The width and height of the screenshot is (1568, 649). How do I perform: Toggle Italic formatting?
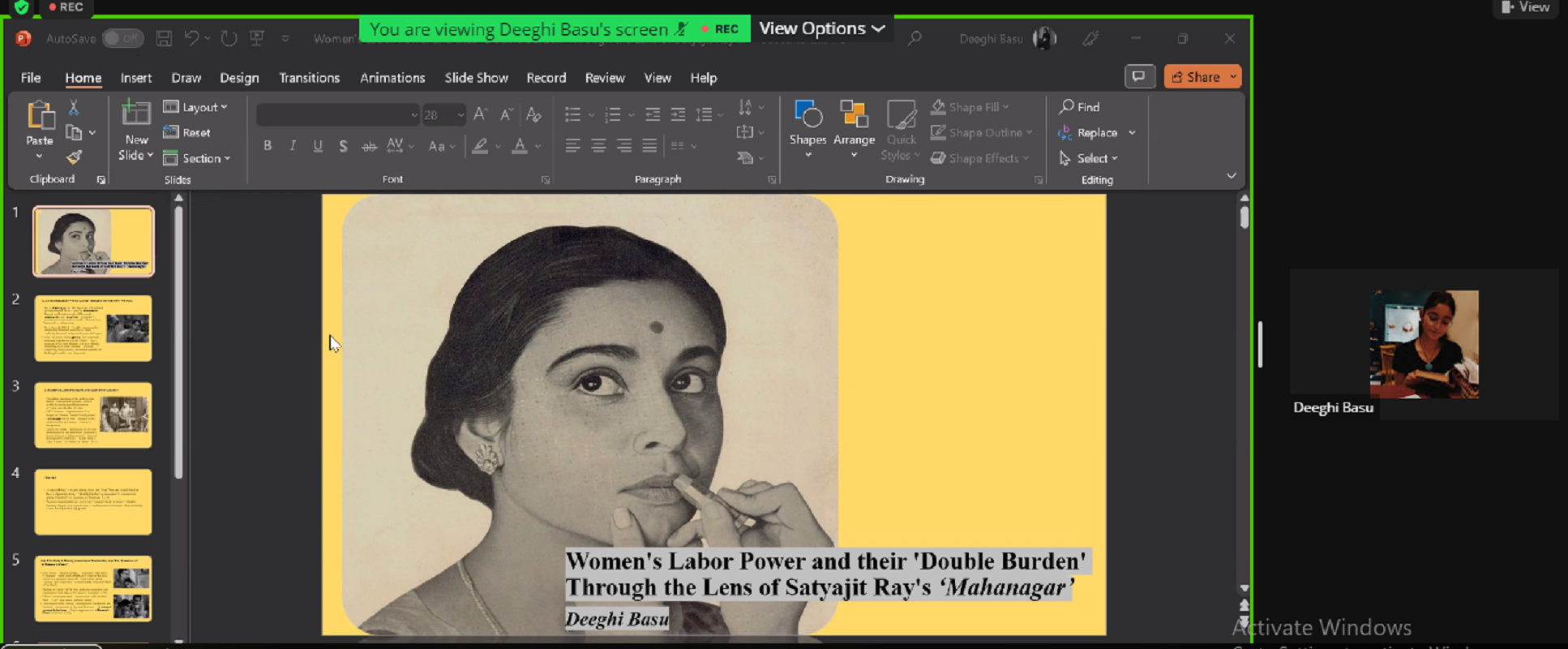pyautogui.click(x=293, y=146)
